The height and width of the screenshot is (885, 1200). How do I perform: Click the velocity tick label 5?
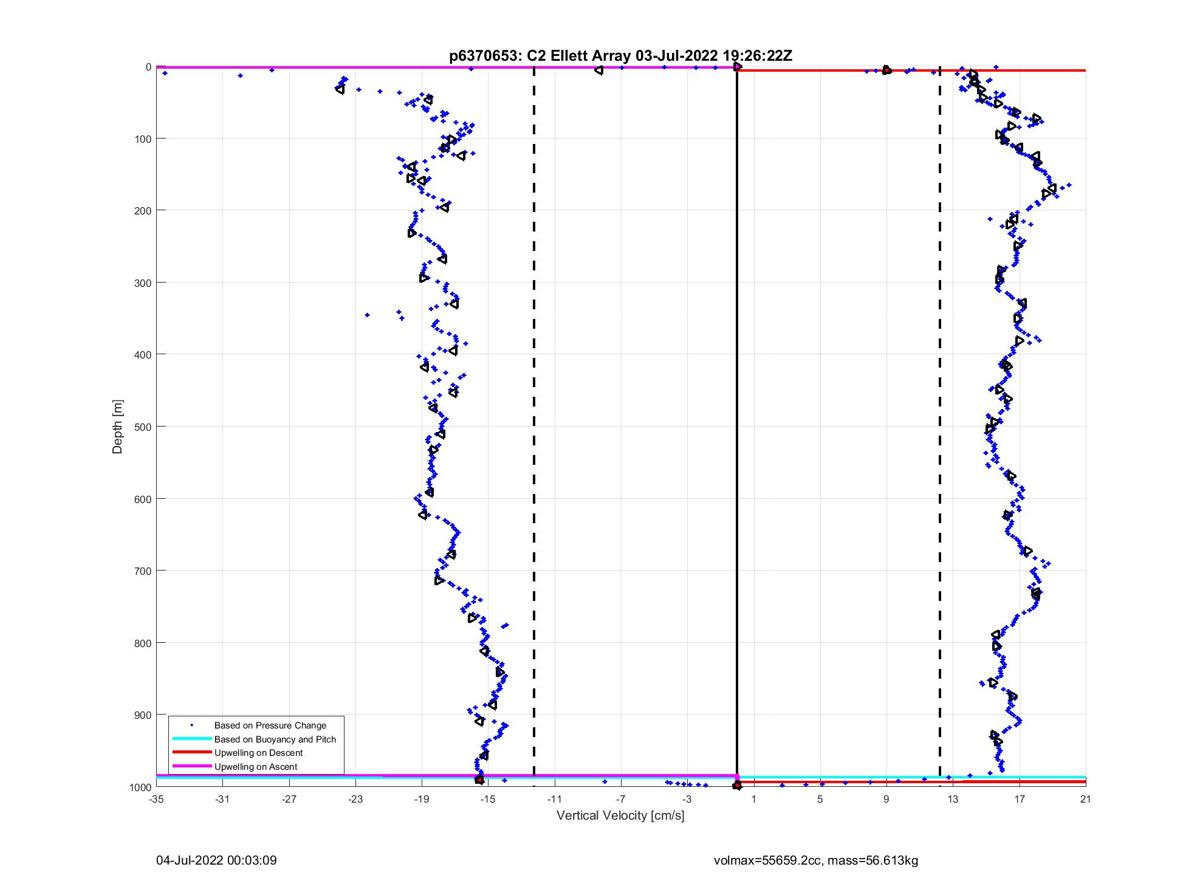820,799
